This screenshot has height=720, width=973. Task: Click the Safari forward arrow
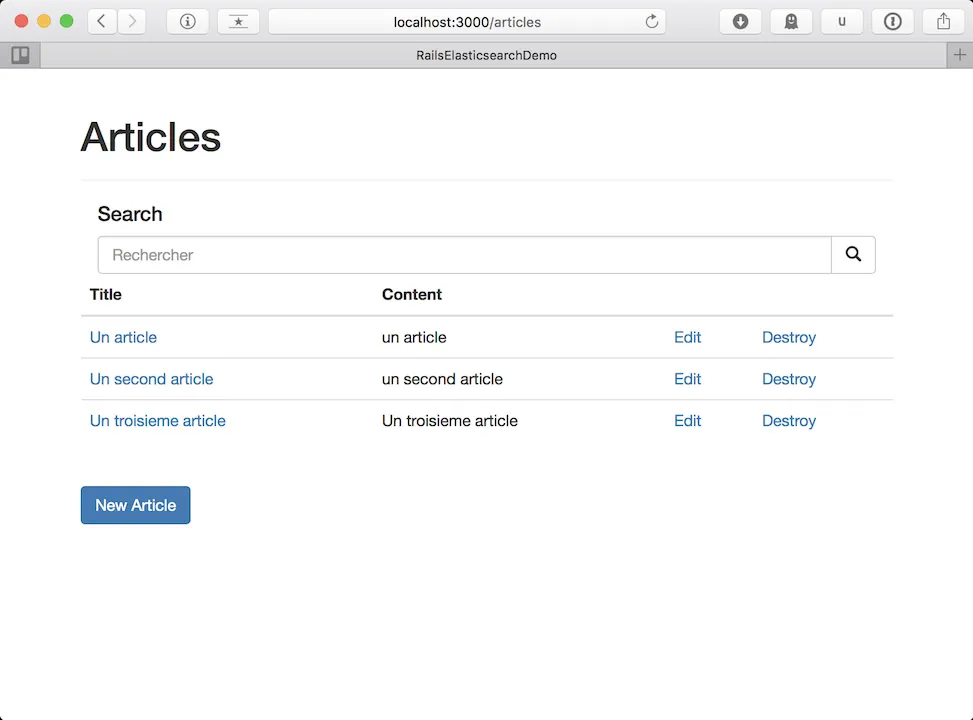[132, 22]
